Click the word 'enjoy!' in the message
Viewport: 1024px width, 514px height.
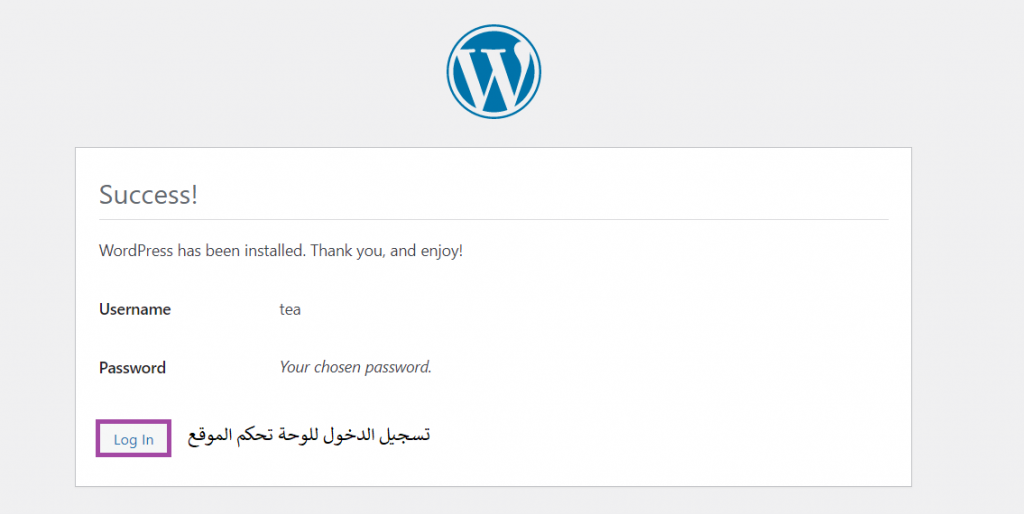click(x=441, y=251)
